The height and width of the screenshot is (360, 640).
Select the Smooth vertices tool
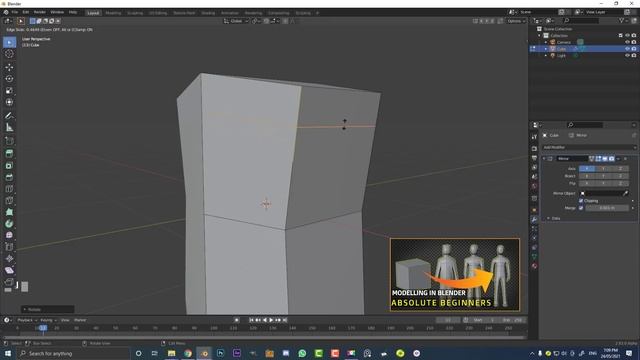(9, 235)
